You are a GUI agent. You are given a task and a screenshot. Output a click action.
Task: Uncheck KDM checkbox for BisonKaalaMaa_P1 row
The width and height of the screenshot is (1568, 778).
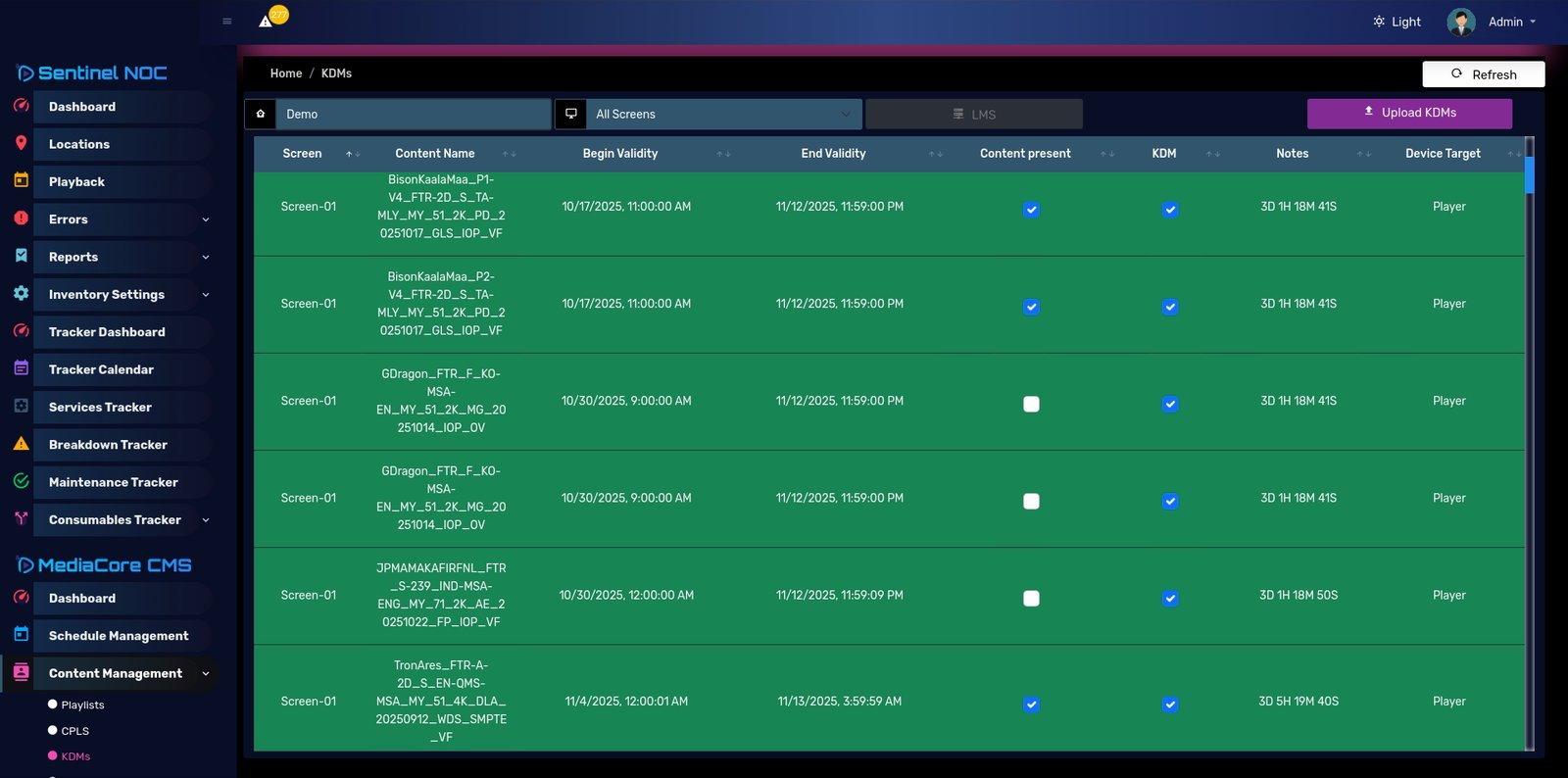coord(1170,210)
